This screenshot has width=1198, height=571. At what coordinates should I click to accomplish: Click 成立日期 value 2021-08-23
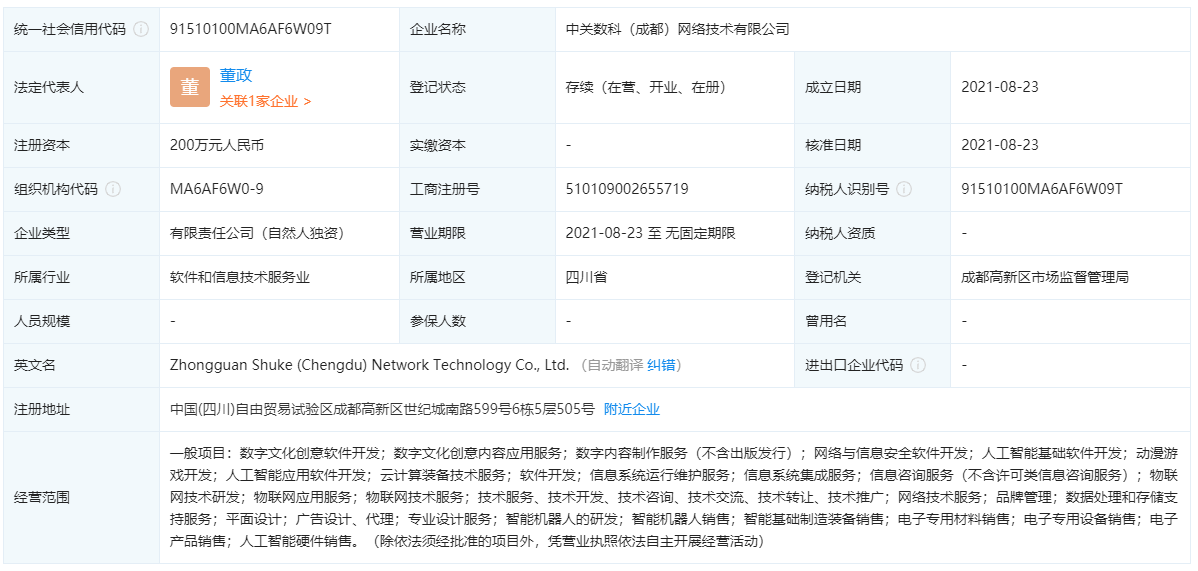click(x=1000, y=87)
